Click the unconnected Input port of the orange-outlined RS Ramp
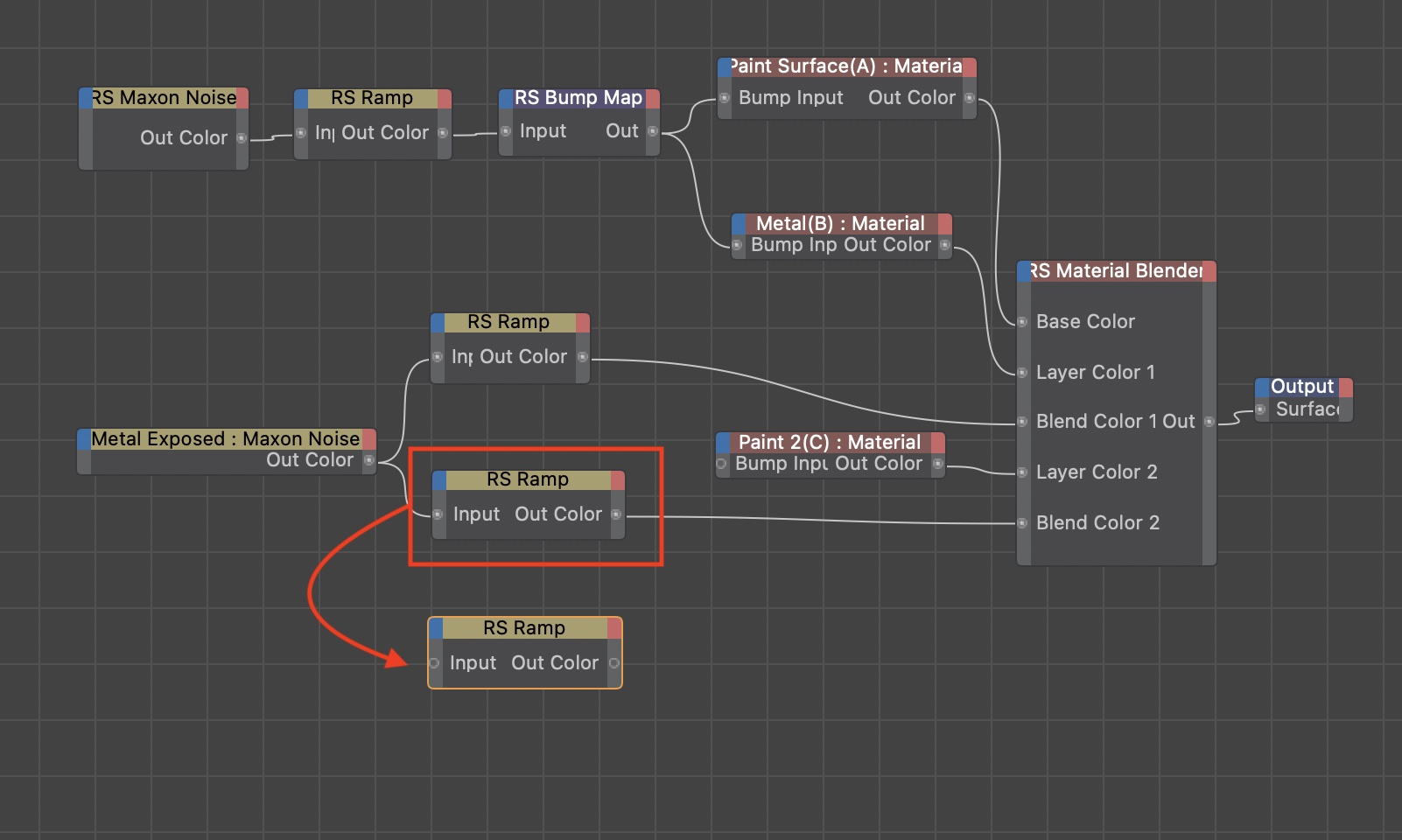Viewport: 1402px width, 840px height. pos(434,663)
